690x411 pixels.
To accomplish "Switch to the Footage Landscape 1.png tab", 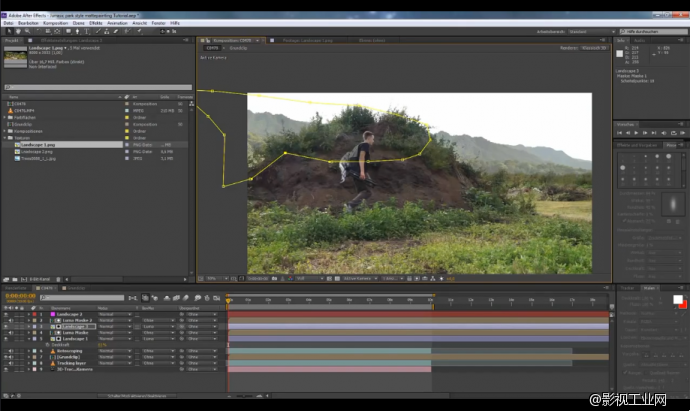I will tap(307, 40).
